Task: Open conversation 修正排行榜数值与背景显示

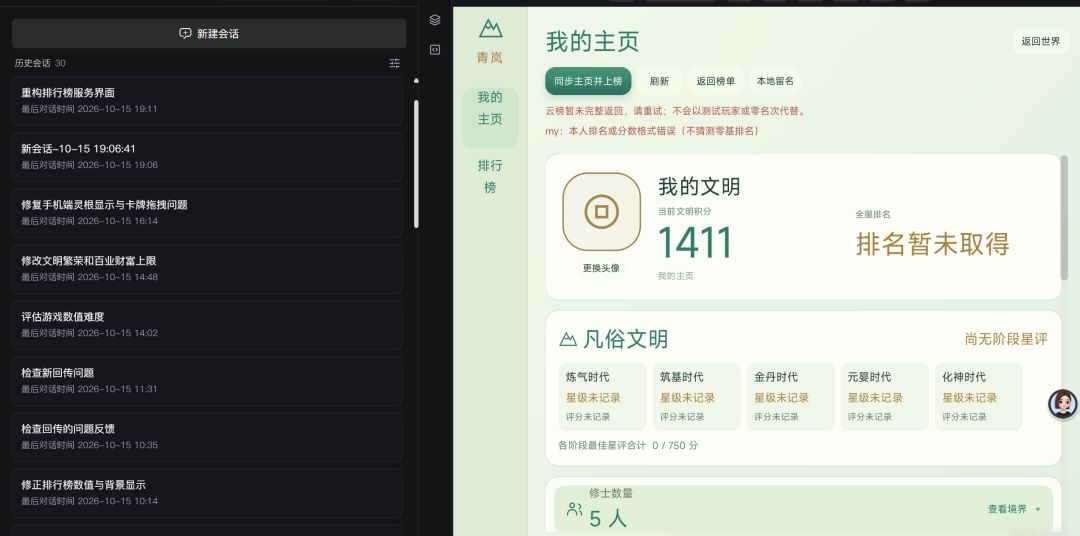Action: coord(207,493)
